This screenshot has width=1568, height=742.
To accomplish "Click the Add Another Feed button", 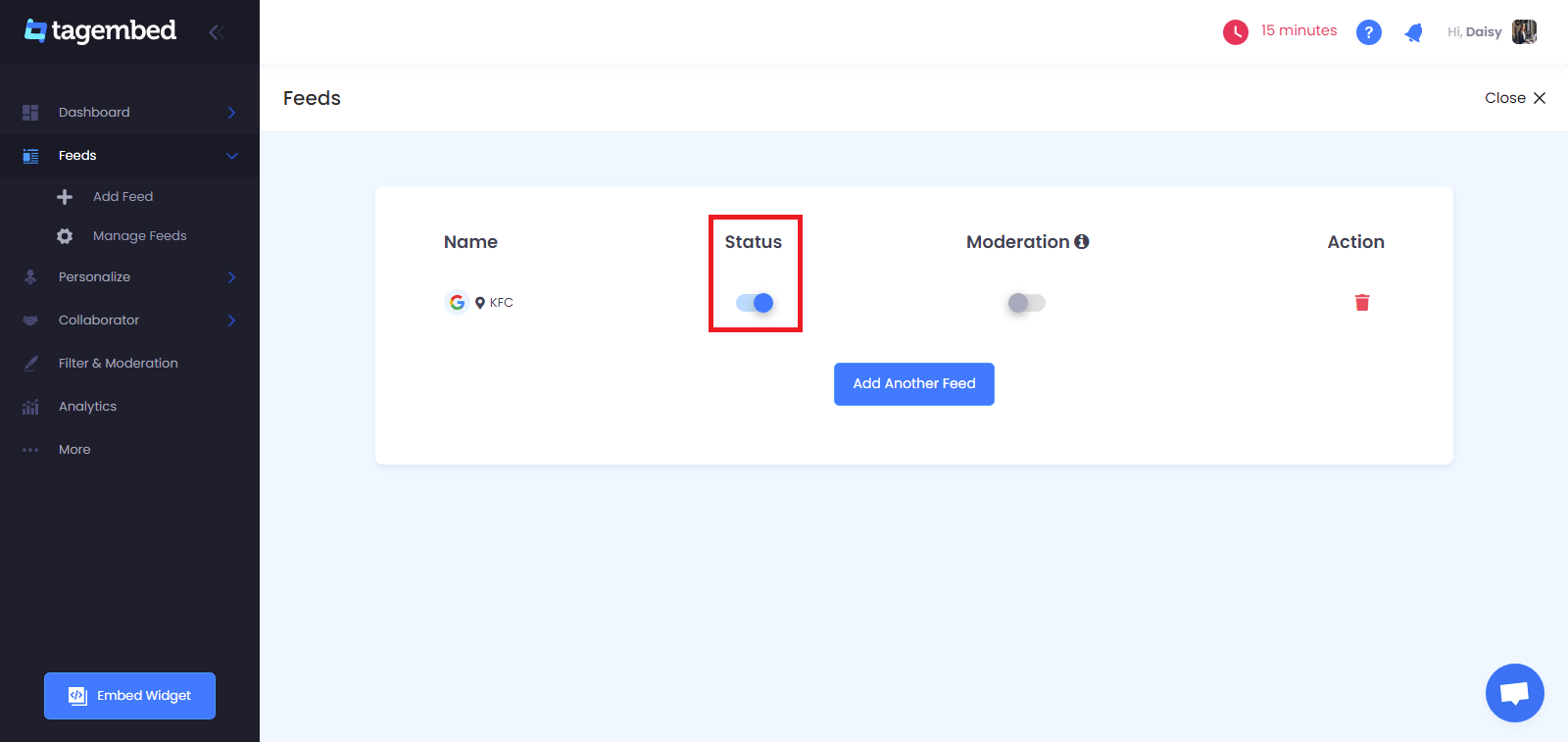I will click(914, 384).
